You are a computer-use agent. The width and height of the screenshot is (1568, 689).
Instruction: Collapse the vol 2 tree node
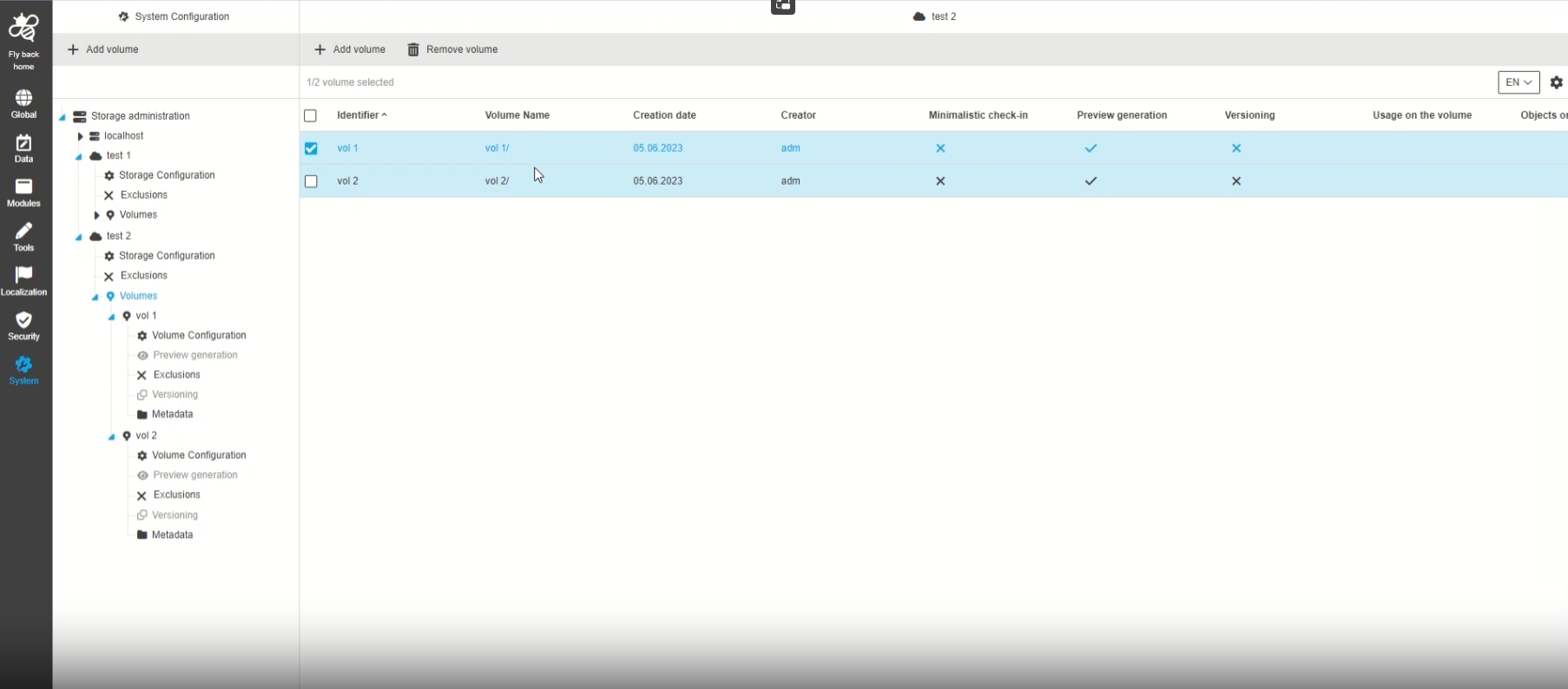coord(112,437)
